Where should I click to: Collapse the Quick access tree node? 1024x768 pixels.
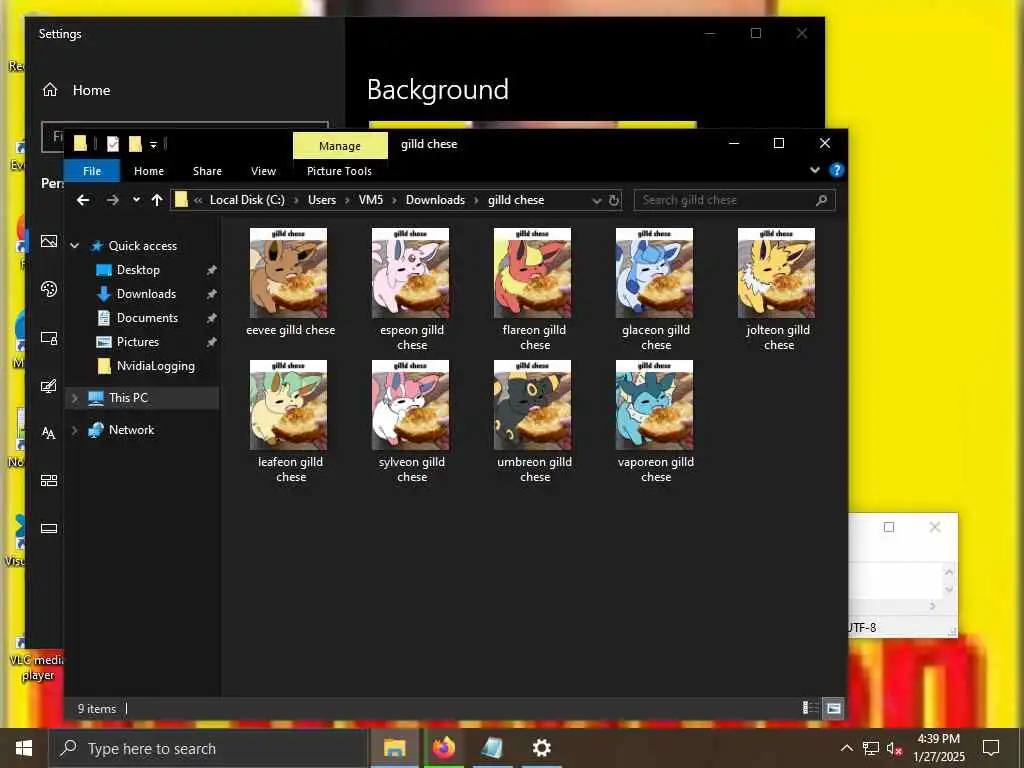point(74,246)
